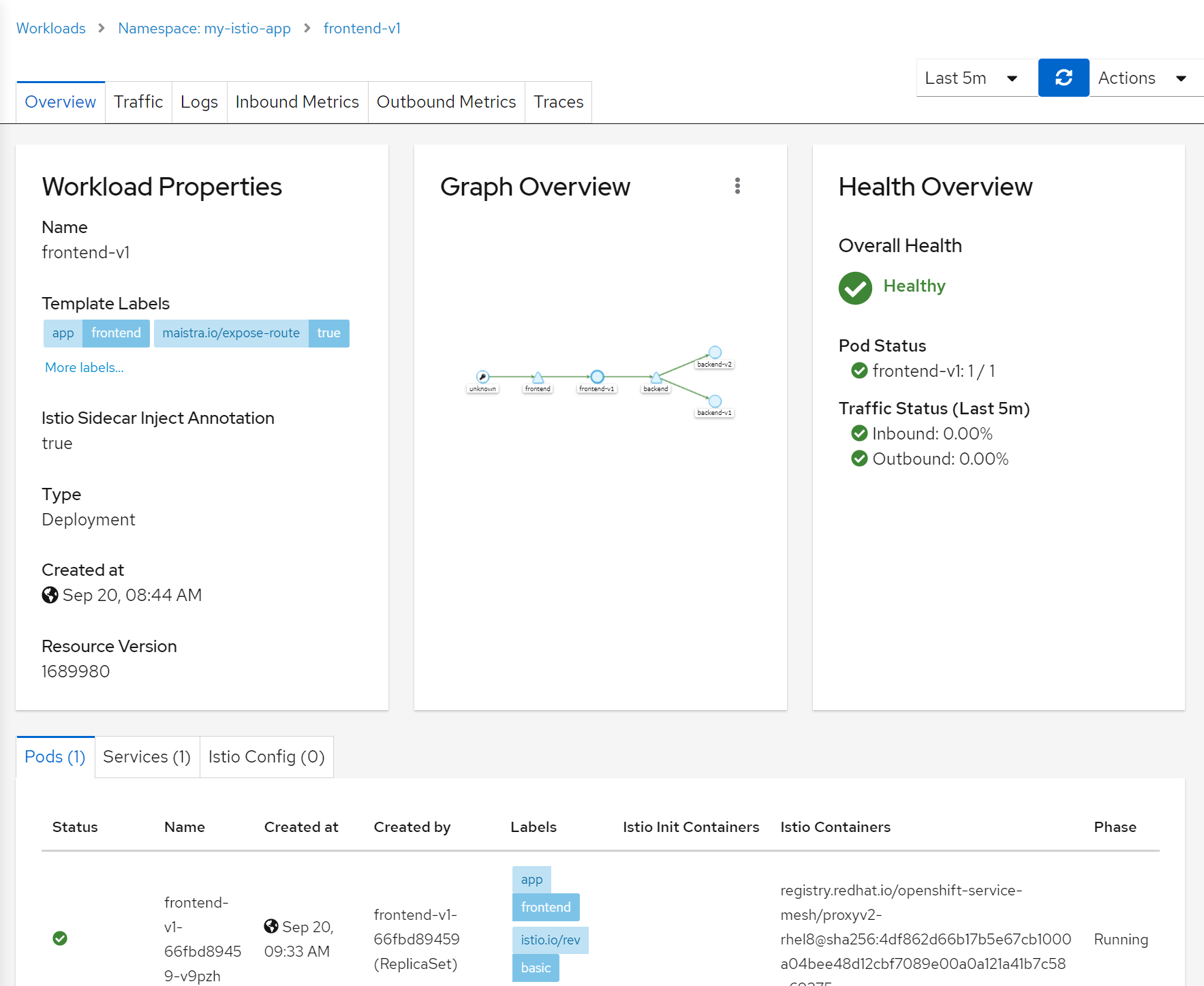Click the Status column header

tap(75, 827)
